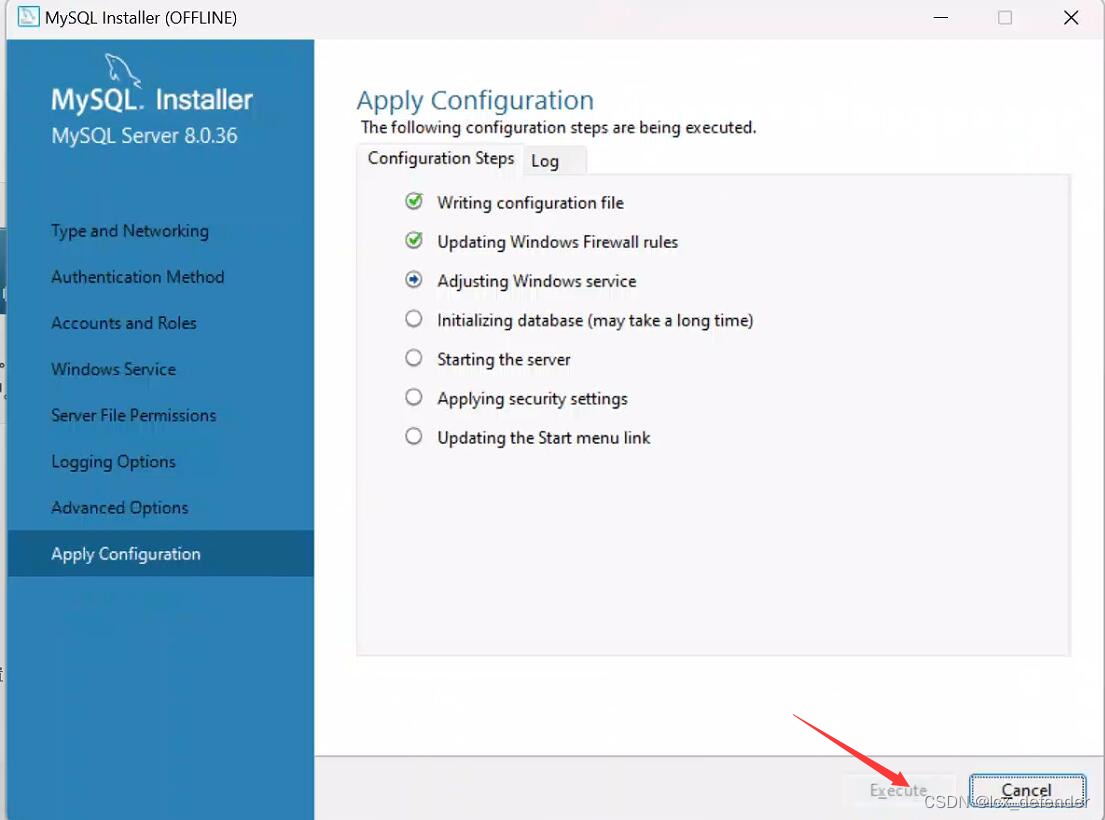Viewport: 1105px width, 820px height.
Task: Click the greyed-out Execute button
Action: click(898, 790)
